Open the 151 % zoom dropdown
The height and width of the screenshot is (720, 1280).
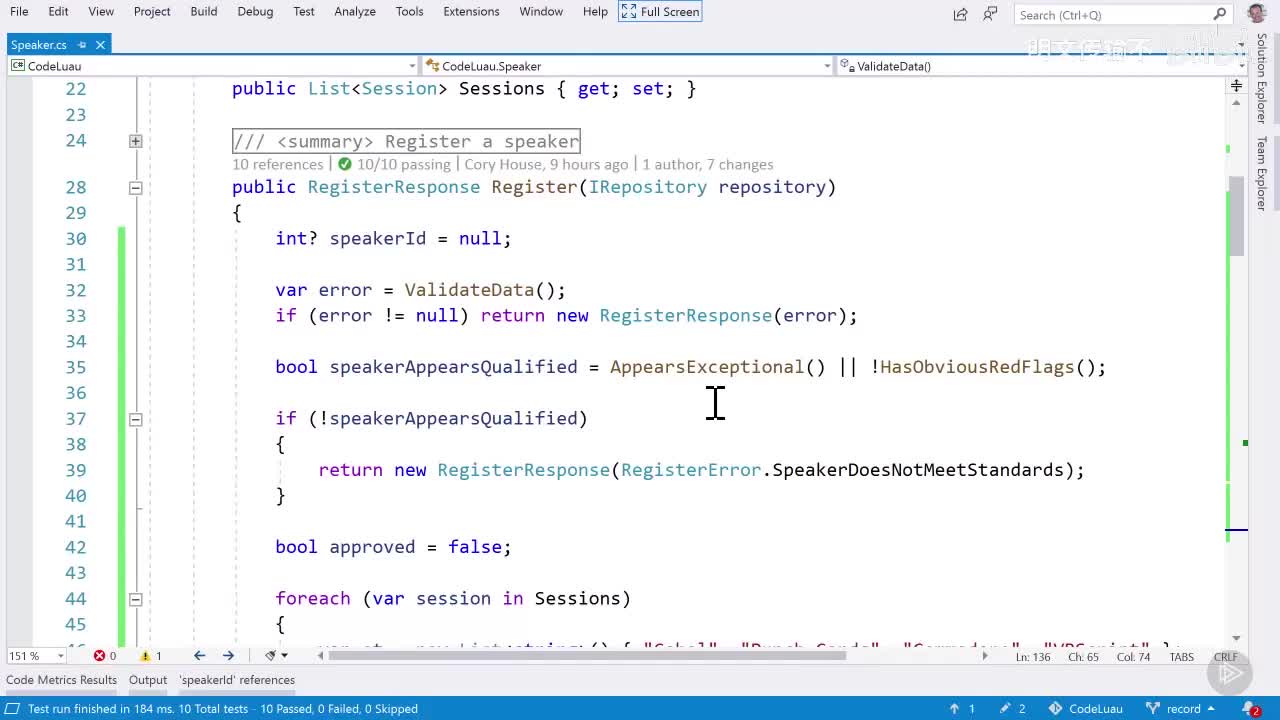click(36, 656)
